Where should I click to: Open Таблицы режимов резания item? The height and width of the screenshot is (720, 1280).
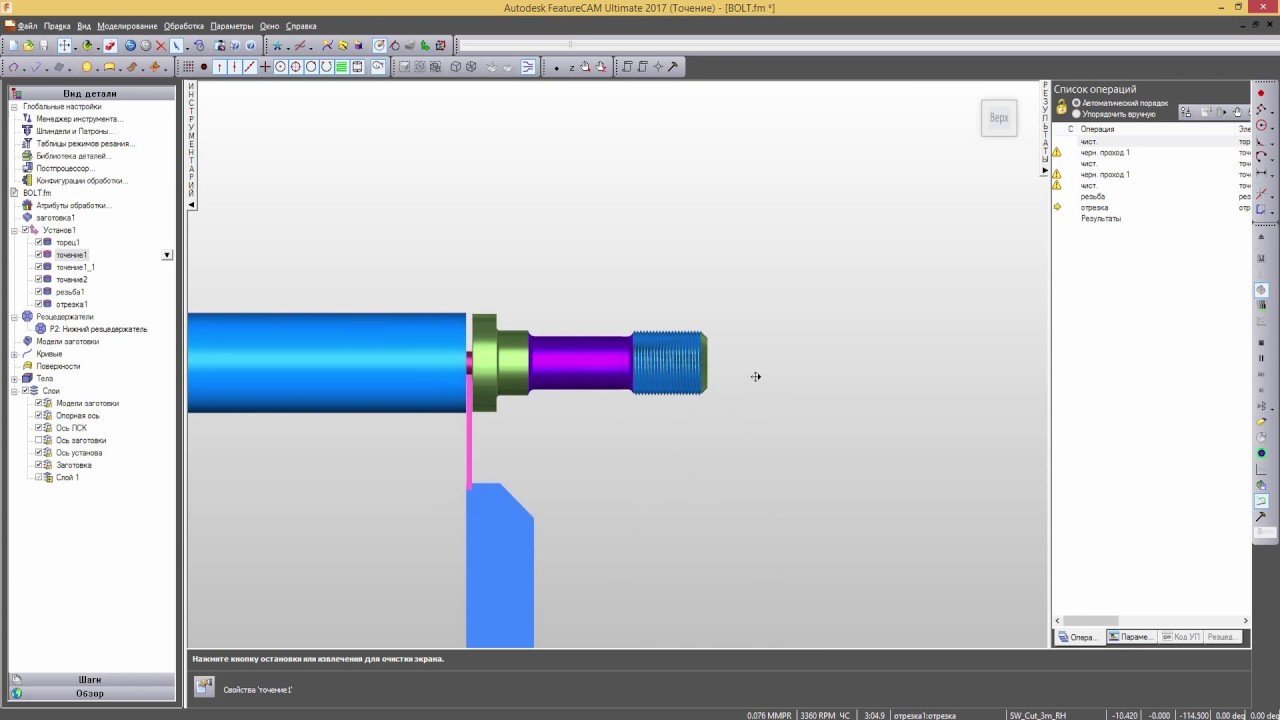tap(85, 144)
